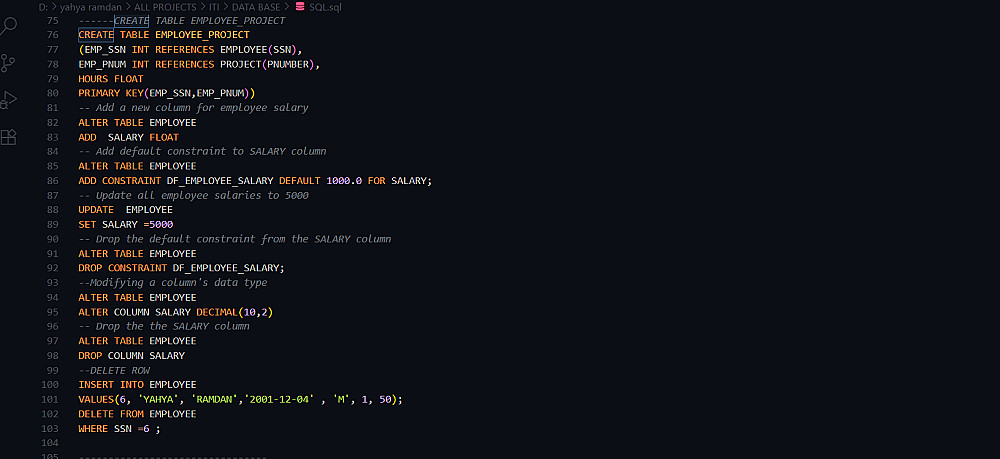
Task: Click the 'D:' drive breadcrumb
Action: coord(43,6)
